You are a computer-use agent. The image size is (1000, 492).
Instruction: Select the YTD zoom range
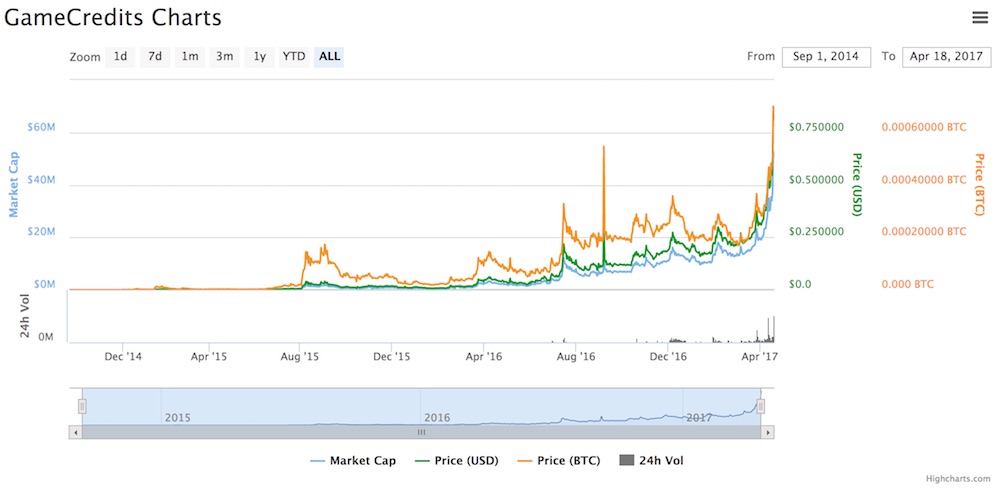(294, 56)
